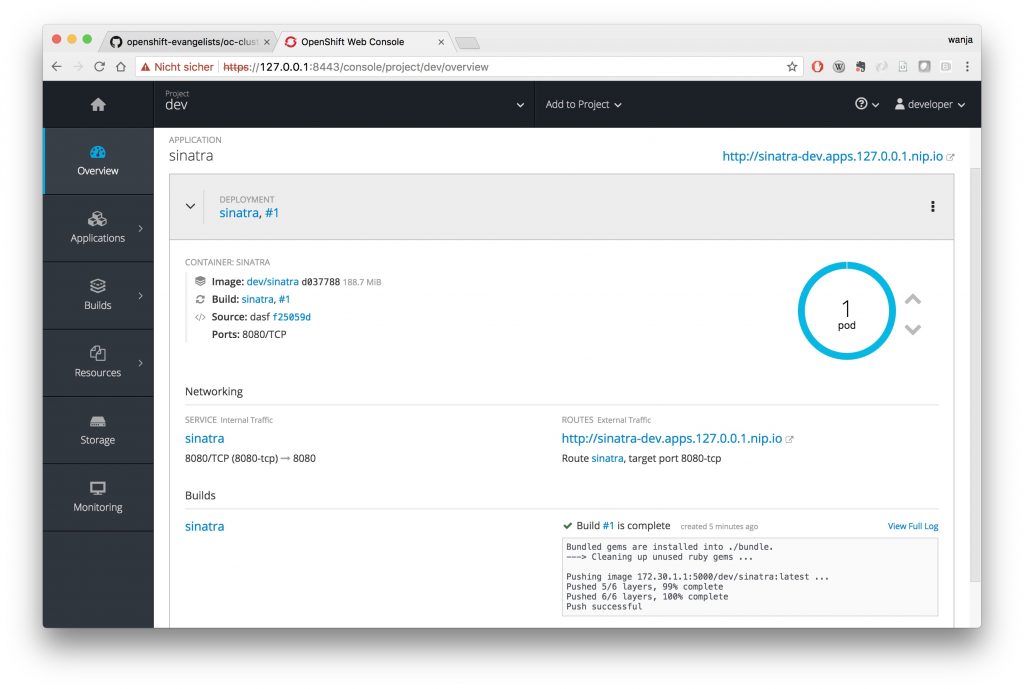Image resolution: width=1024 pixels, height=689 pixels.
Task: Open the Monitoring sidebar section
Action: point(98,497)
